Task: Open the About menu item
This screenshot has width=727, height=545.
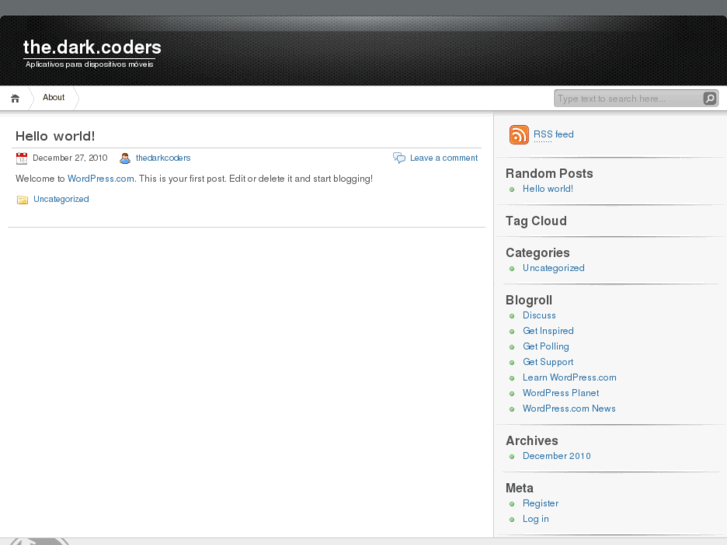Action: click(54, 97)
